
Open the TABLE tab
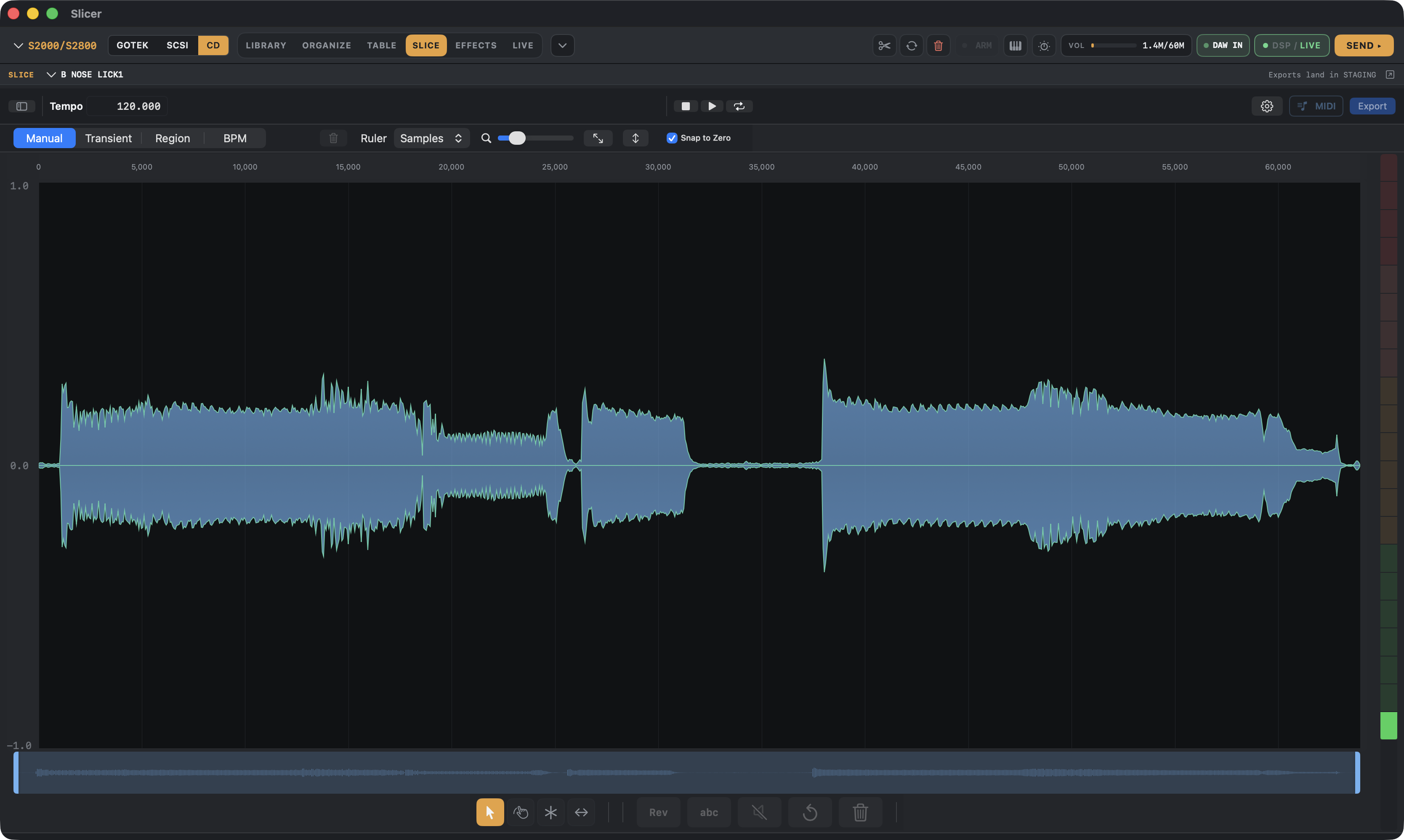coord(381,45)
